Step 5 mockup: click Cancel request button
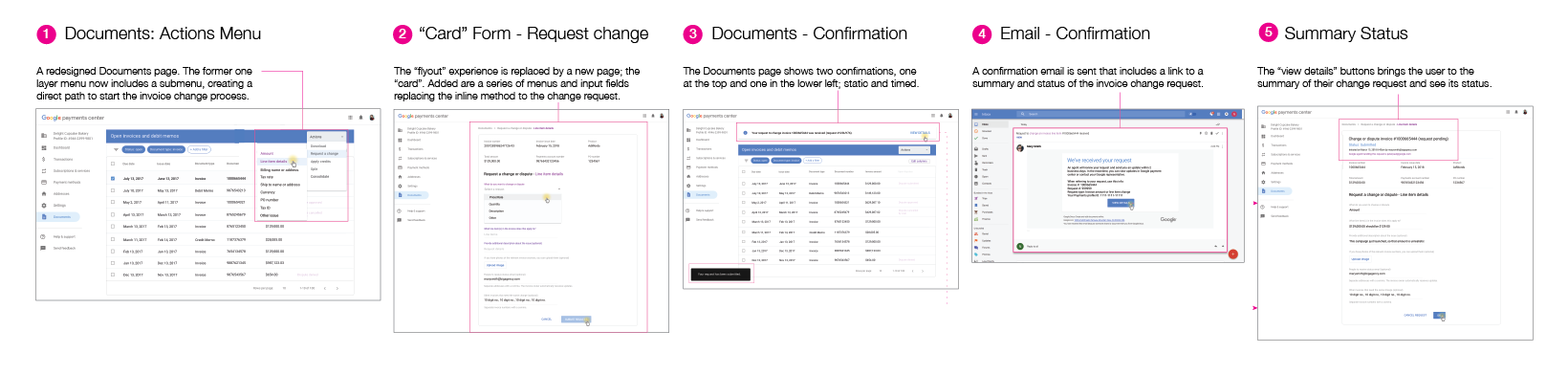The height and width of the screenshot is (375, 1568). (1415, 315)
